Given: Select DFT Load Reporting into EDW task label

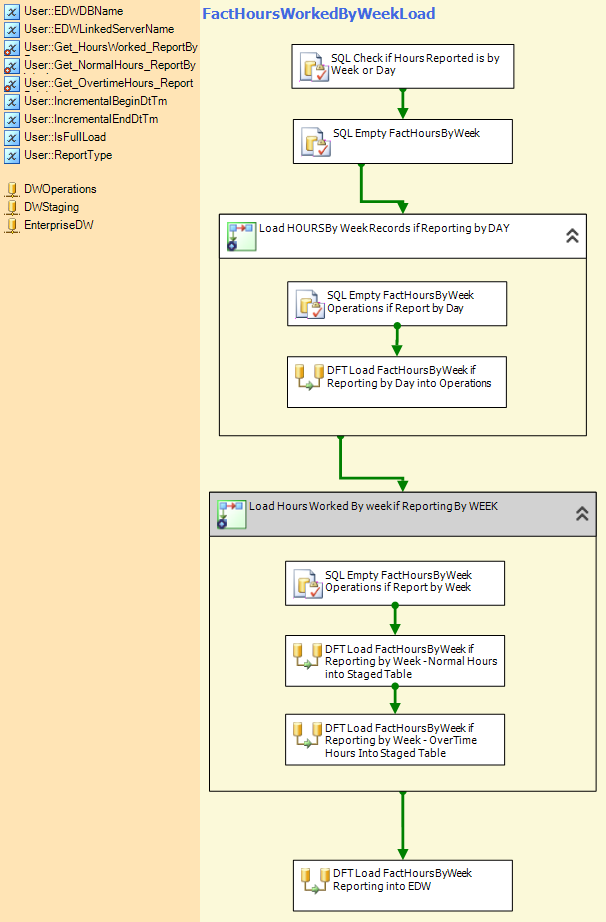Looking at the screenshot, I should pyautogui.click(x=402, y=880).
